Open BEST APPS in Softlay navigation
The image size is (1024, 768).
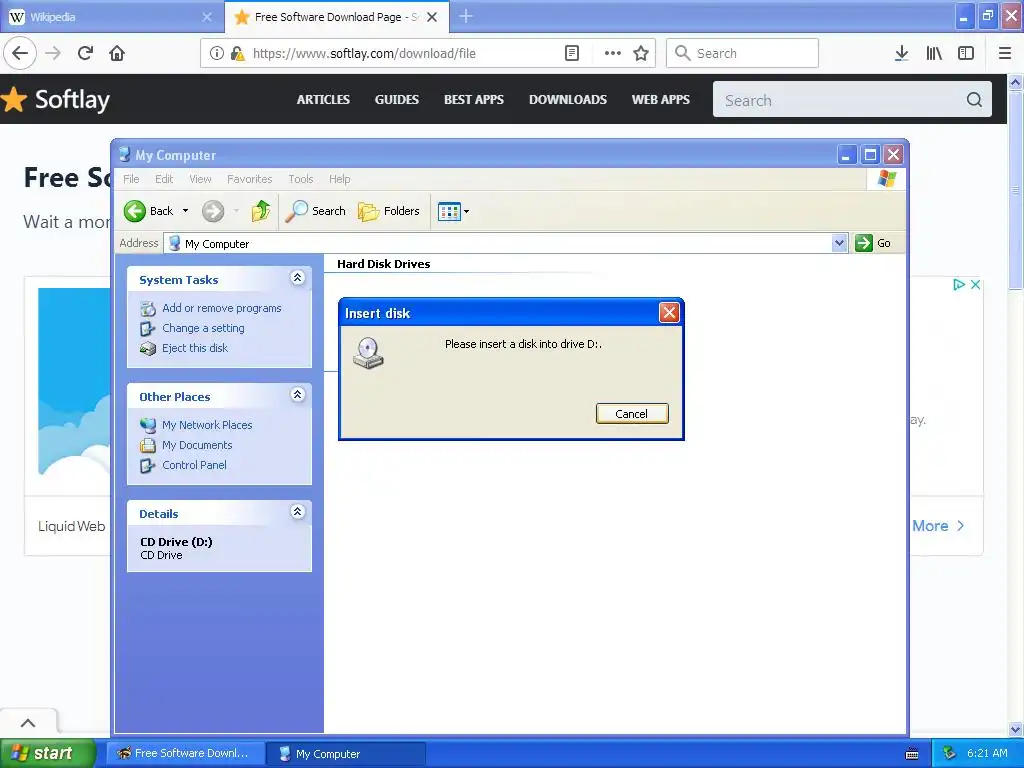[473, 99]
